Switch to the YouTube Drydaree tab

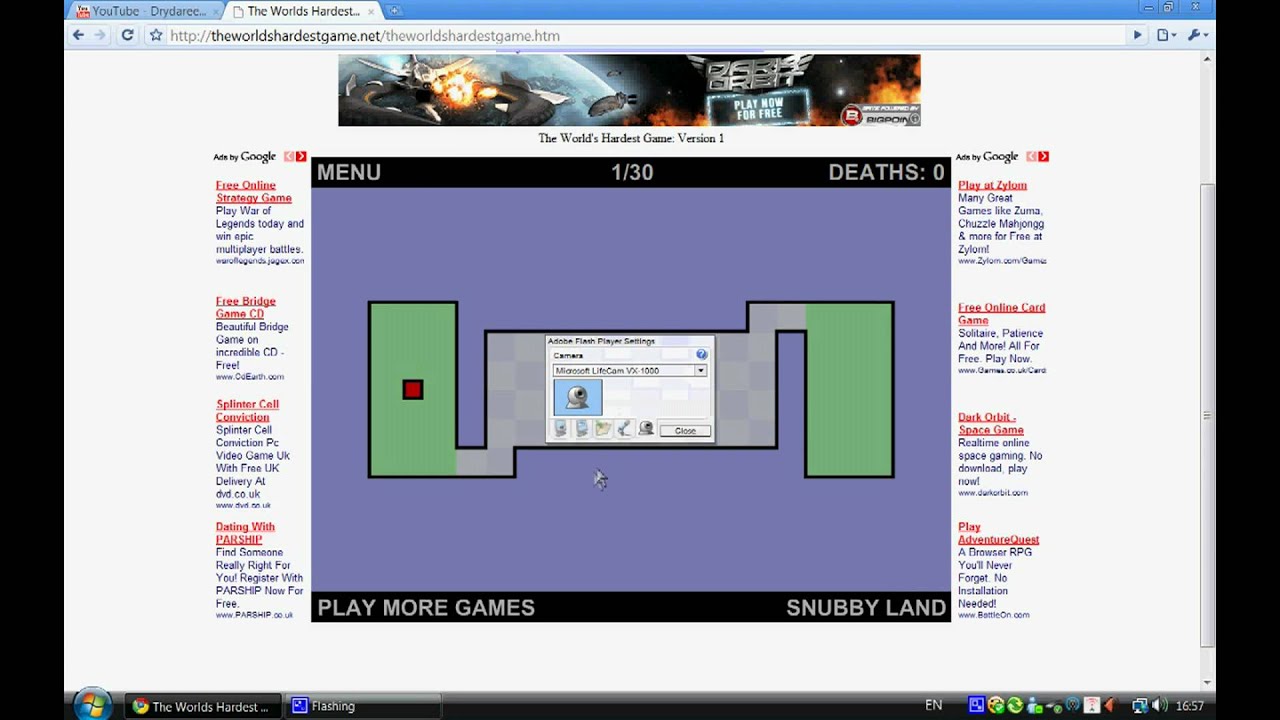coord(148,11)
